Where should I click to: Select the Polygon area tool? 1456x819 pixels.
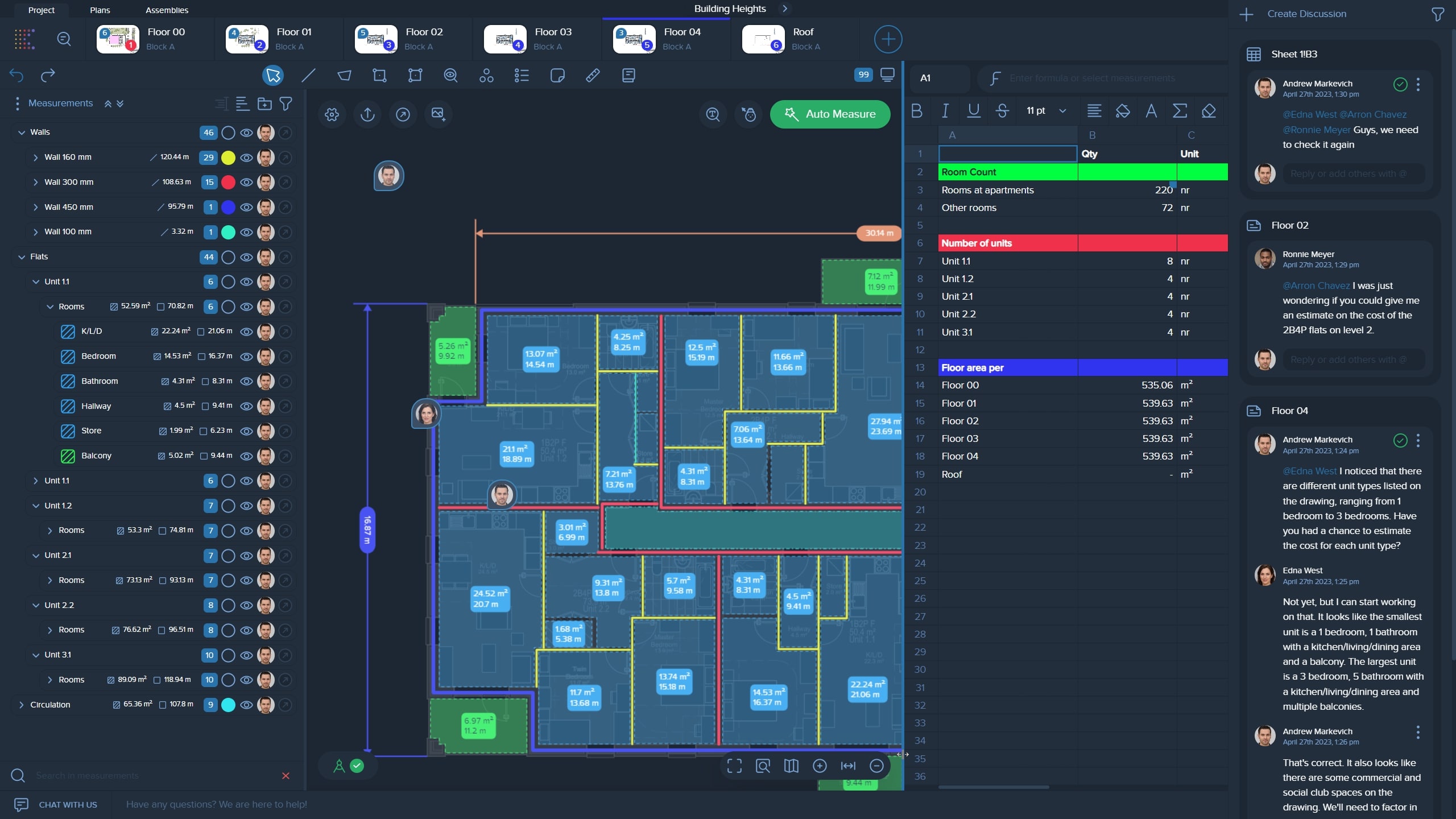[344, 75]
